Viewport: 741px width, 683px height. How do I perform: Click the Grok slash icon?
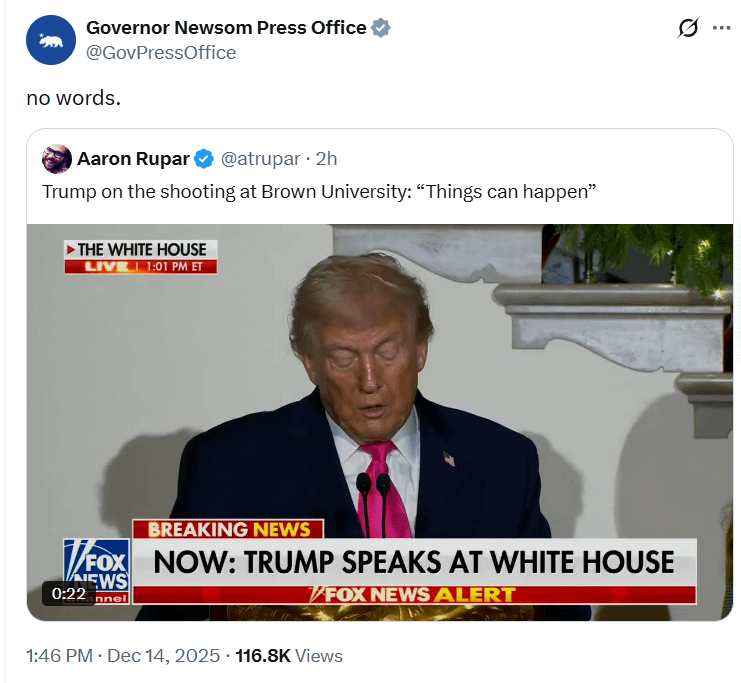(688, 28)
